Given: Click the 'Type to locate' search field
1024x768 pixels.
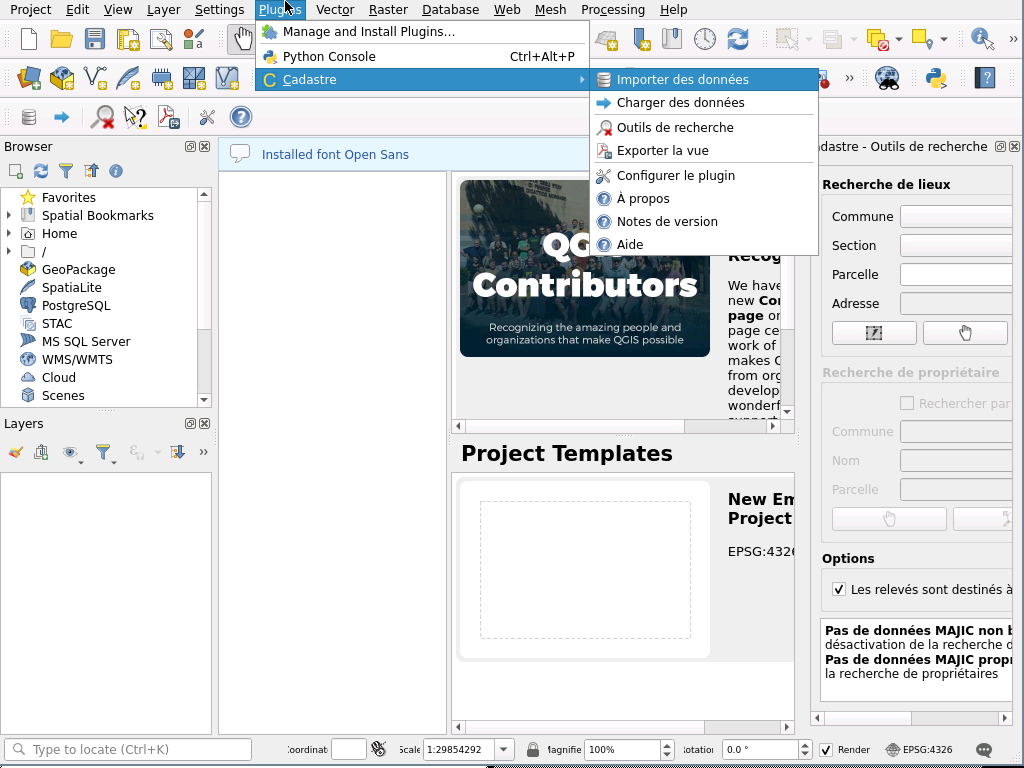Looking at the screenshot, I should coord(128,750).
